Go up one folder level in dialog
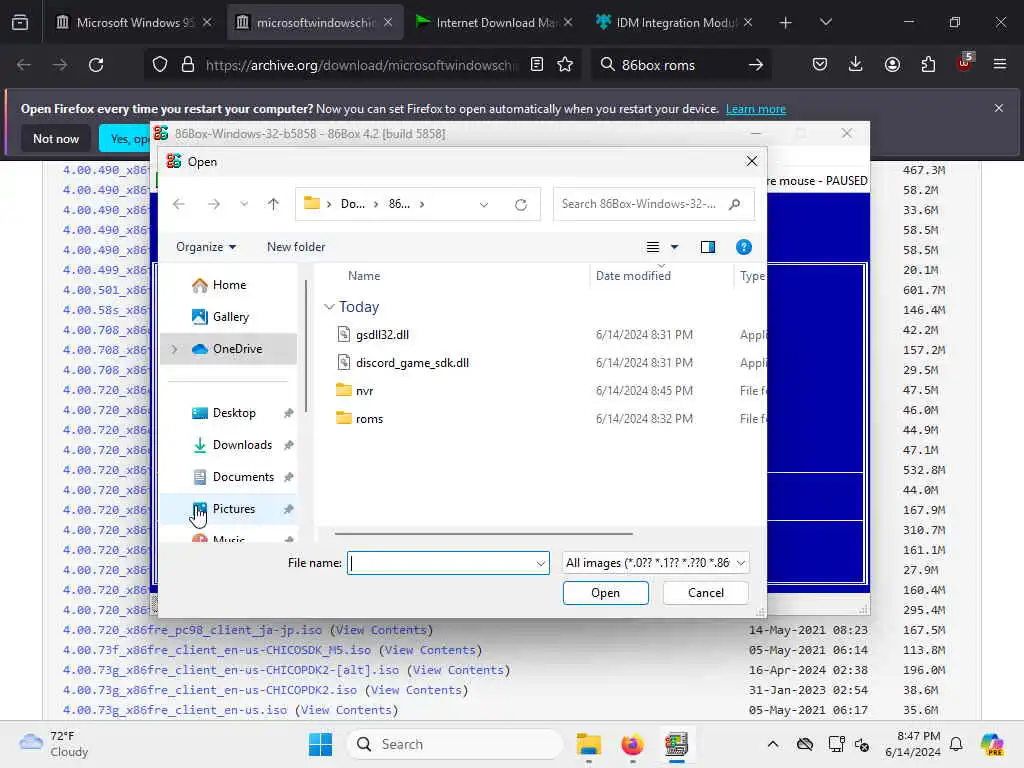The width and height of the screenshot is (1024, 768). [x=273, y=204]
